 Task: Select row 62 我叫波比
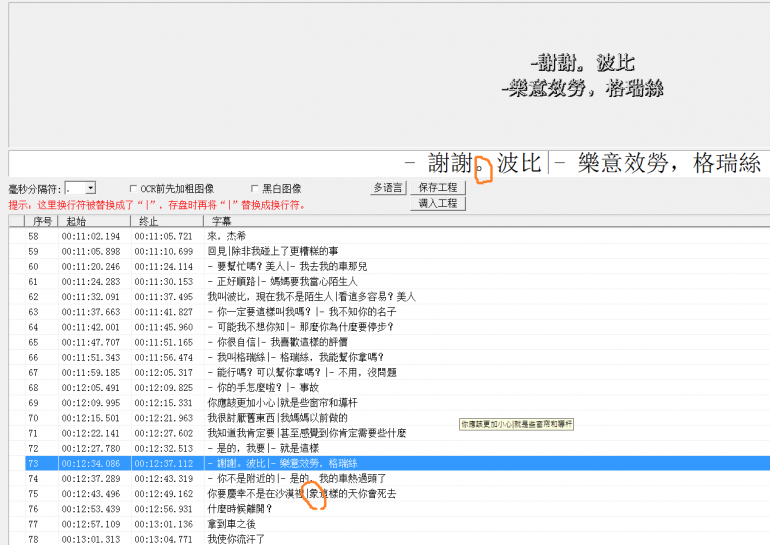(397, 297)
